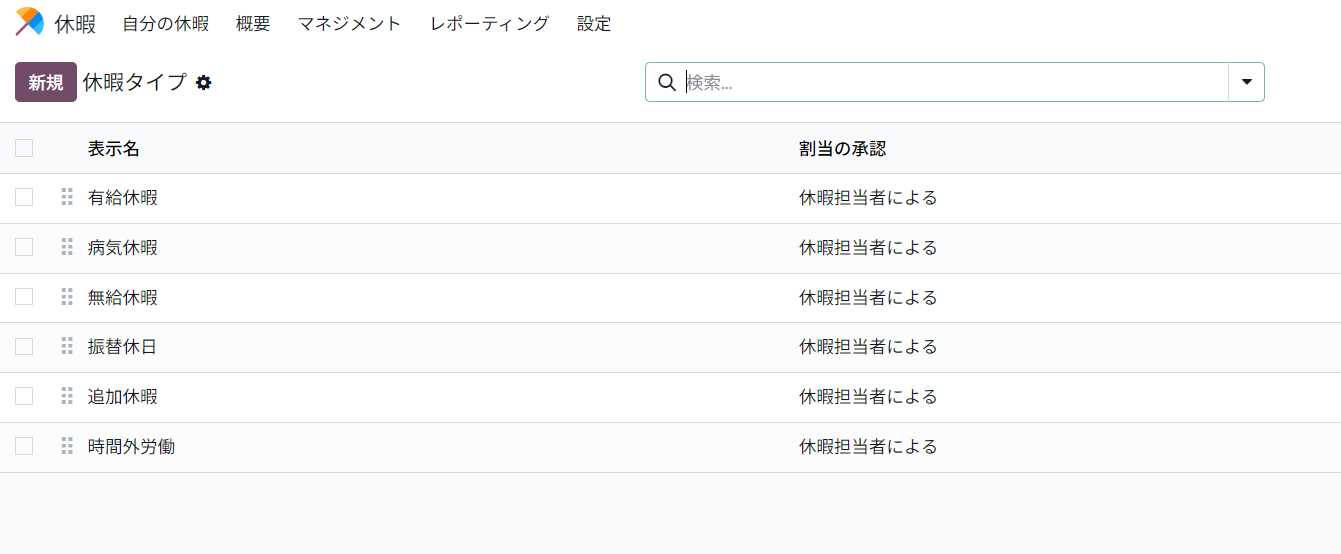
Task: Open the 設定 menu
Action: click(594, 23)
